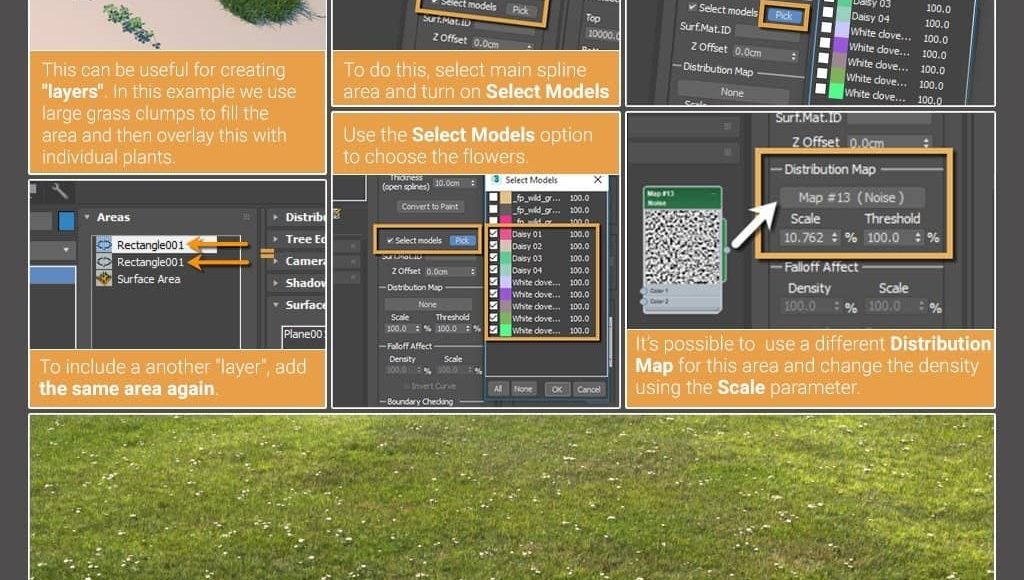
Task: Click the grip icon on Areas rollout header
Action: [x=246, y=217]
